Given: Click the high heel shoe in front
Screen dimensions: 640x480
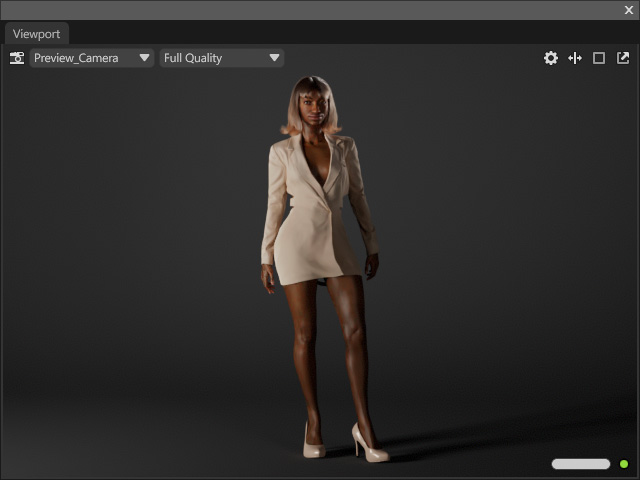Looking at the screenshot, I should (x=313, y=442).
